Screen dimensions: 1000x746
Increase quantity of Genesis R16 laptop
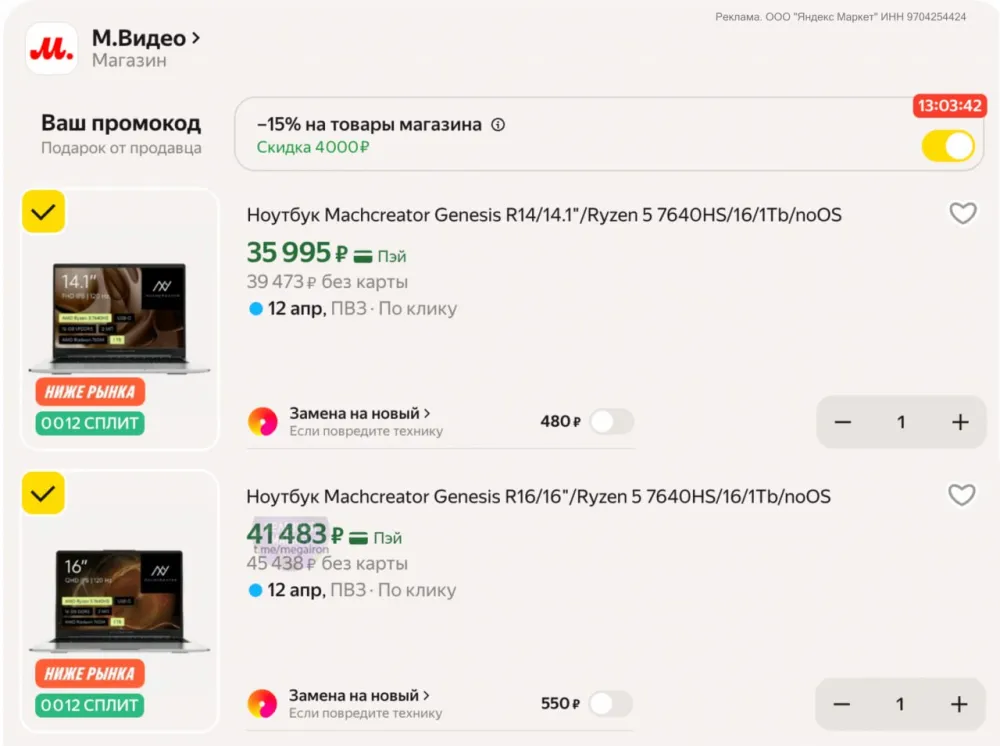(959, 704)
